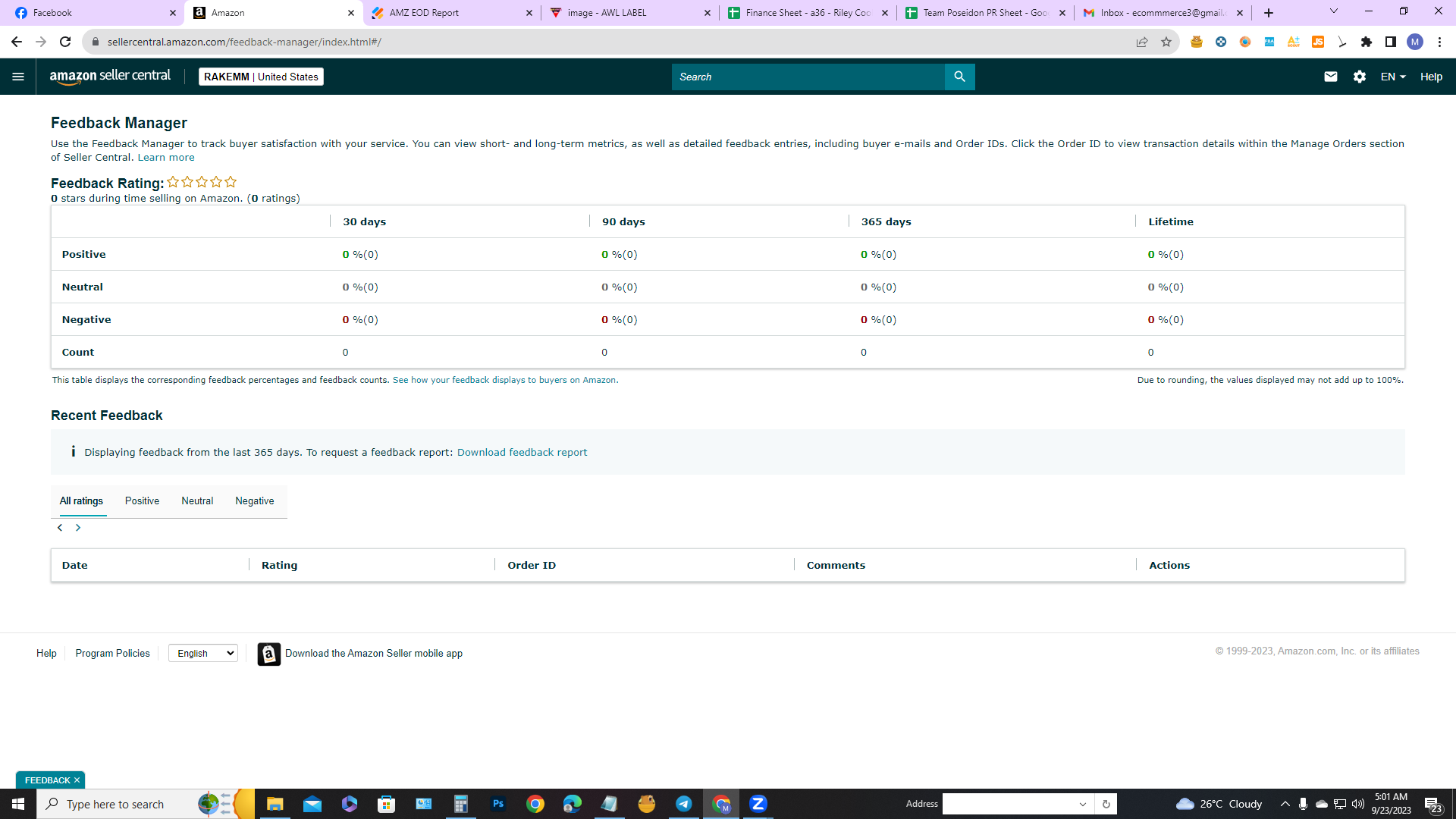Go to previous feedback page arrow

coord(60,528)
